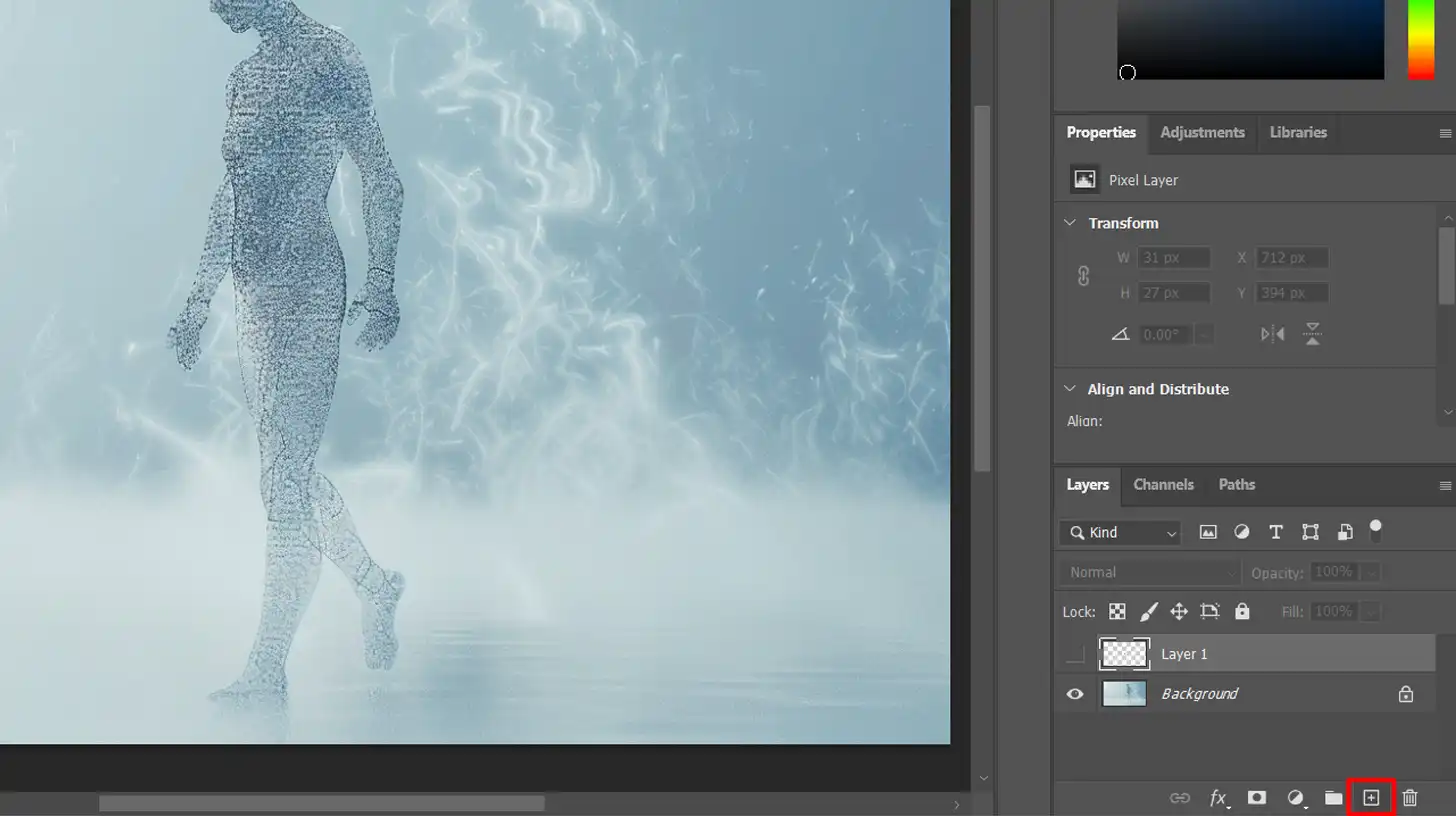This screenshot has height=816, width=1456.
Task: Click the canvas vertical scrollbar thumb
Action: click(983, 288)
